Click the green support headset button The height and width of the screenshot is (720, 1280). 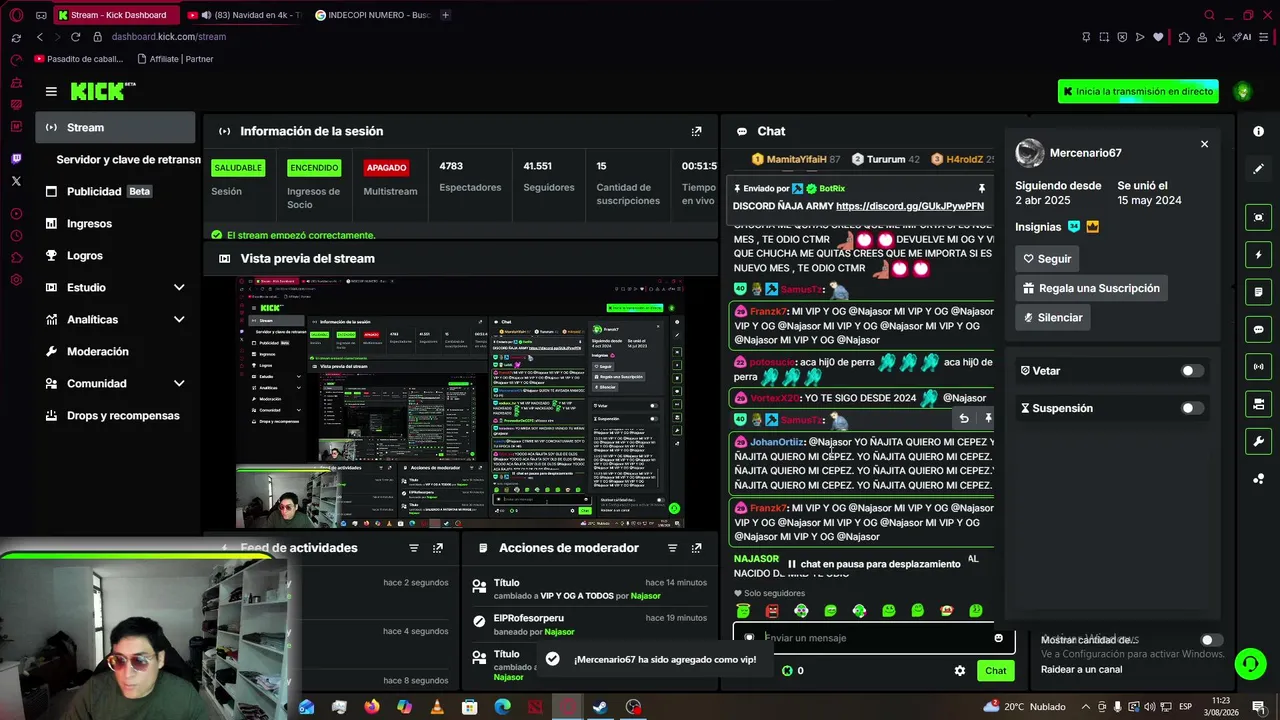tap(1249, 663)
